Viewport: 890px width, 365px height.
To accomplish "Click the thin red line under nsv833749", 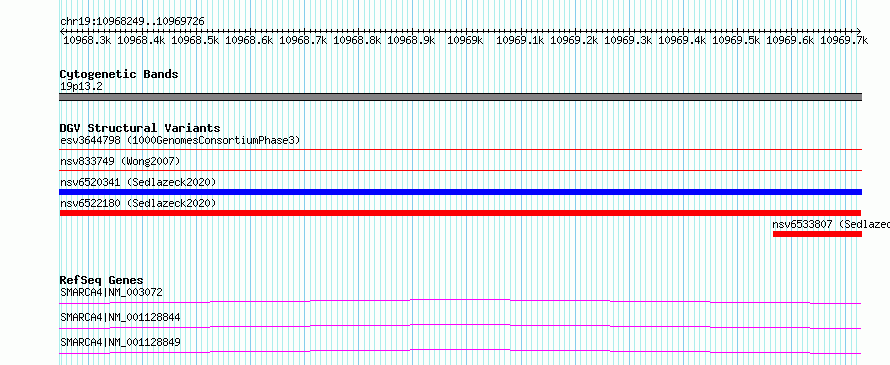I will (x=460, y=170).
